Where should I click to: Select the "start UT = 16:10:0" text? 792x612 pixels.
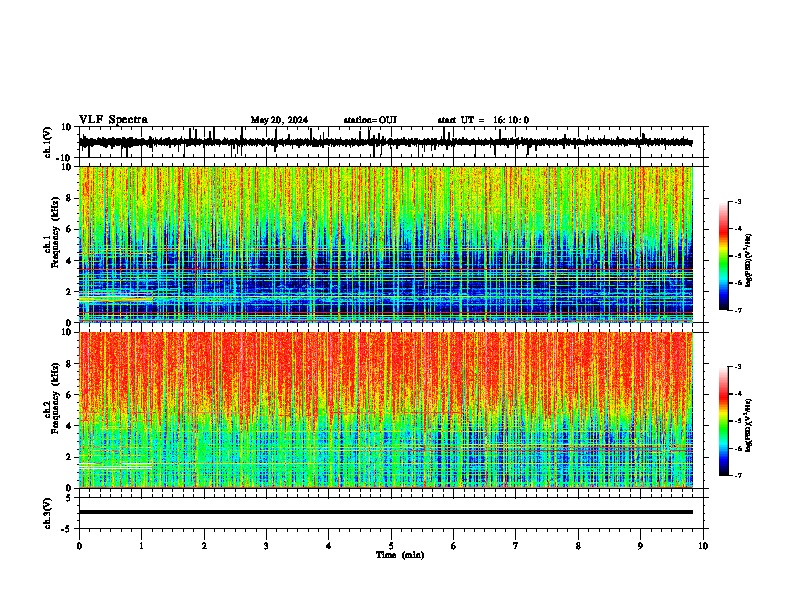[x=483, y=120]
